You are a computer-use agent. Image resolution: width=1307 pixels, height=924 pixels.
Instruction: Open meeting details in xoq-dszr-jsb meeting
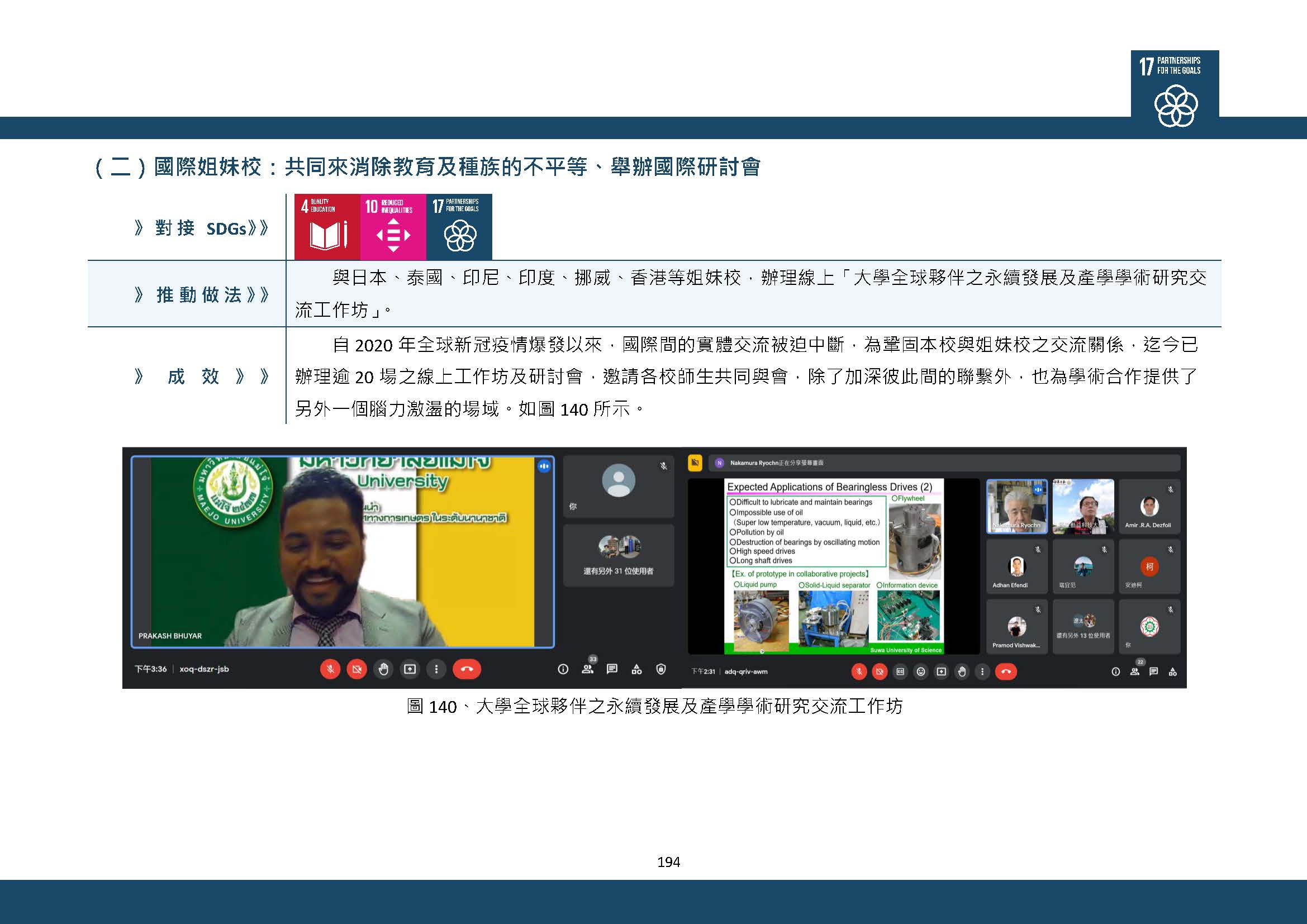(x=563, y=669)
